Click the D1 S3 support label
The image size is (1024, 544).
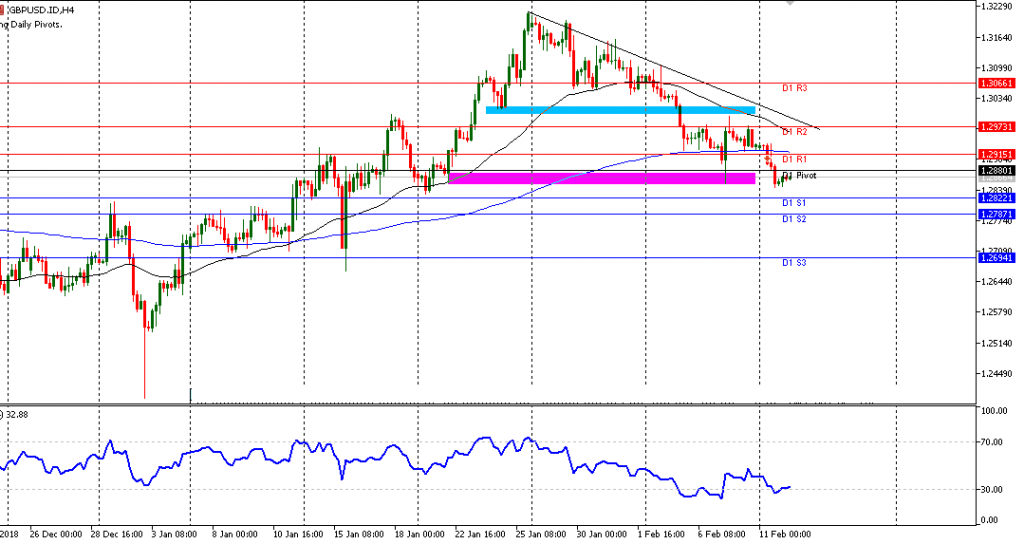coord(795,263)
